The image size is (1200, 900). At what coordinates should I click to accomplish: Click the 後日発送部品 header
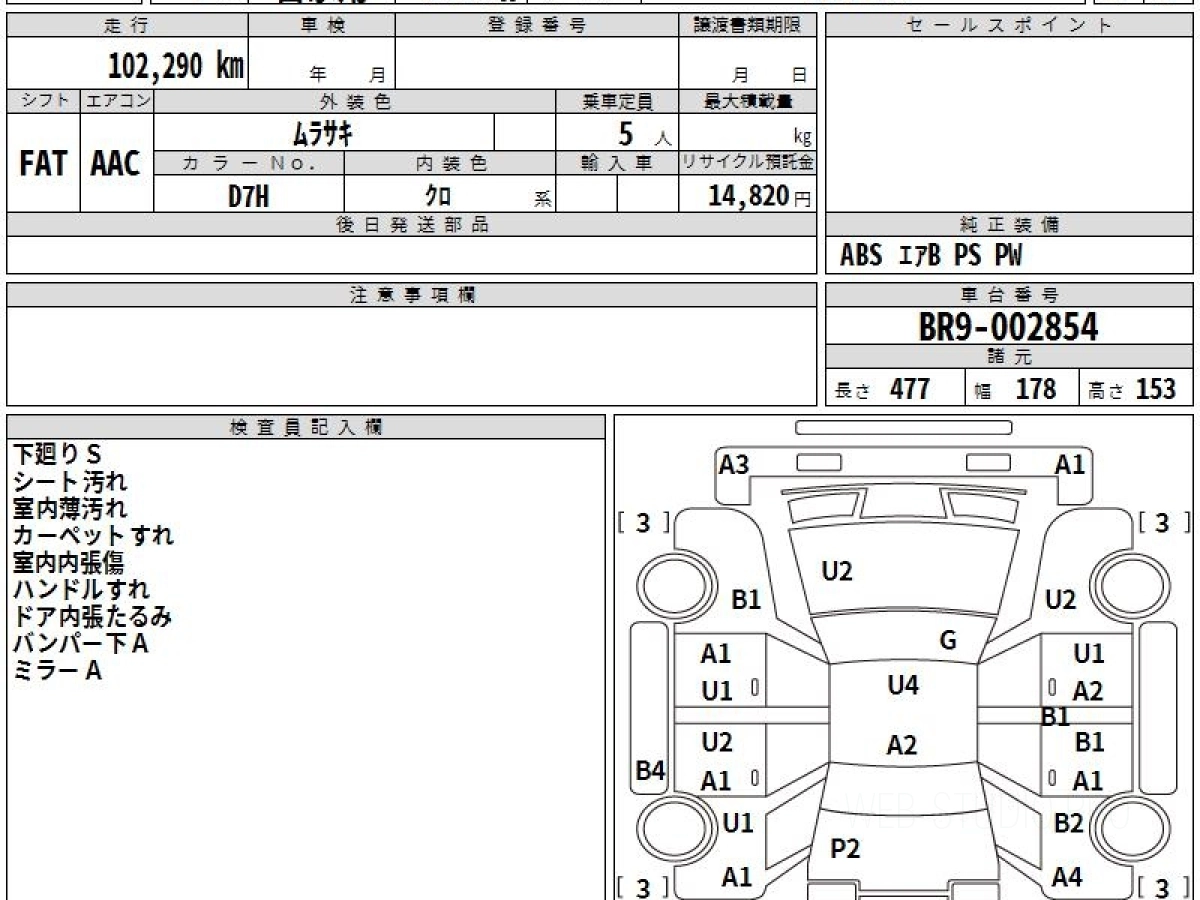(x=412, y=225)
